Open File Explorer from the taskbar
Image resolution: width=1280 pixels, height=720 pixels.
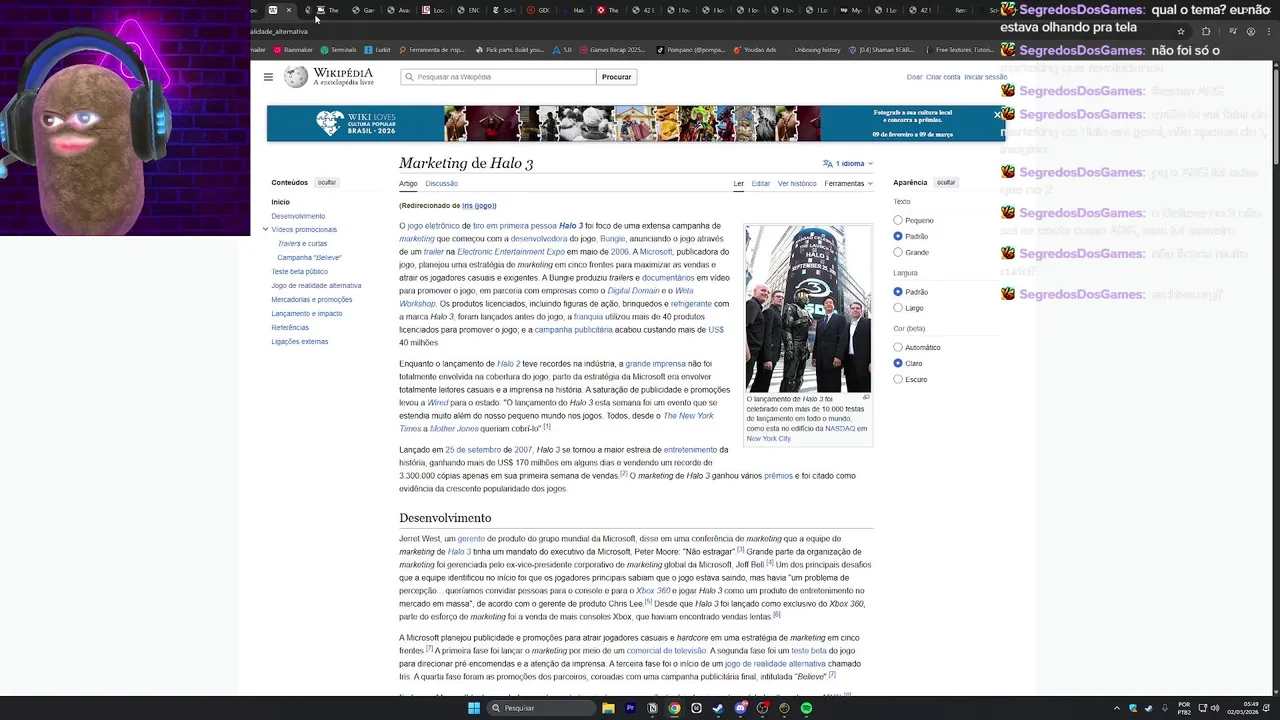(x=607, y=708)
